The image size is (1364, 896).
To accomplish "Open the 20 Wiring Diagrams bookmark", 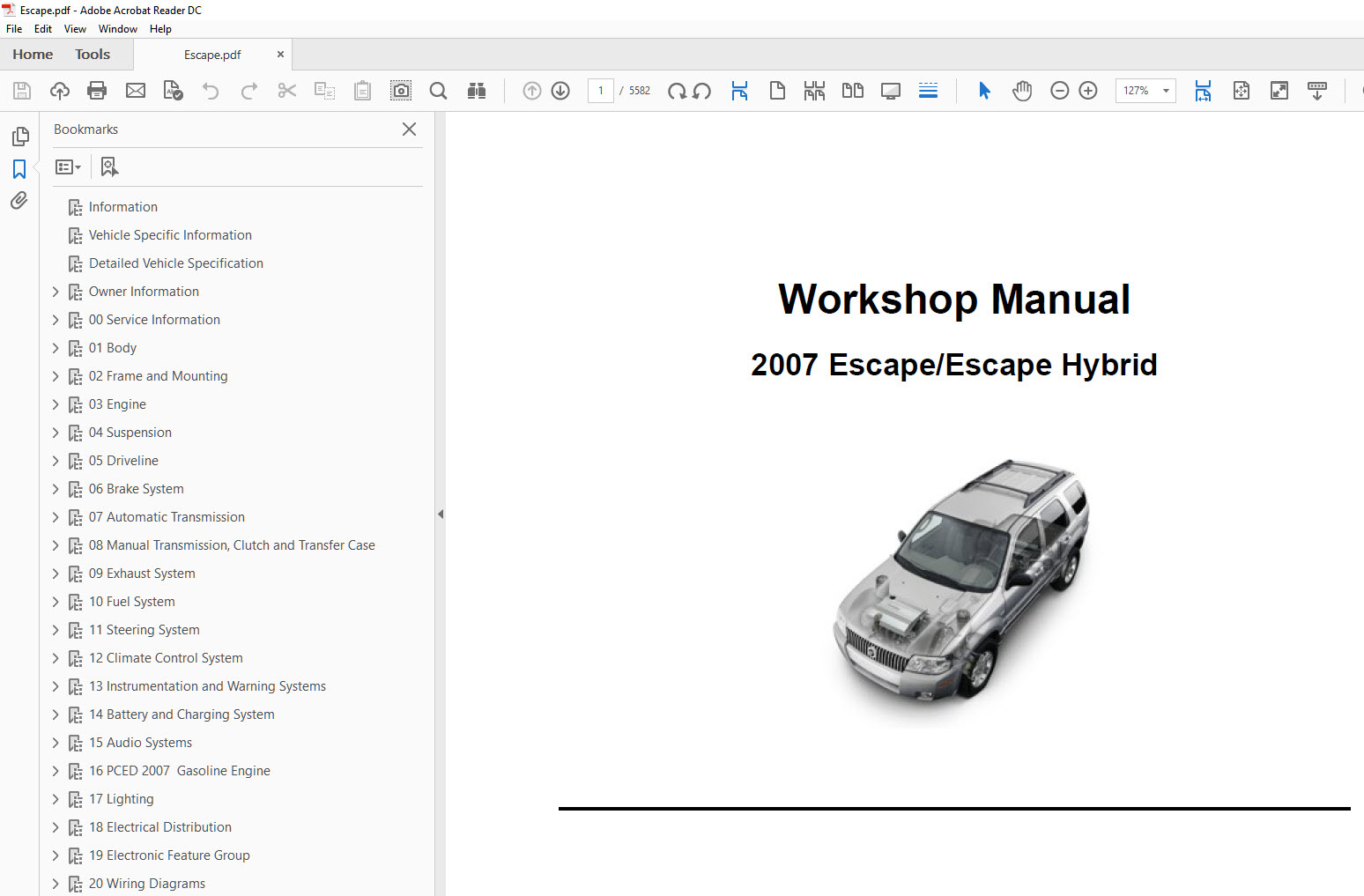I will (147, 884).
